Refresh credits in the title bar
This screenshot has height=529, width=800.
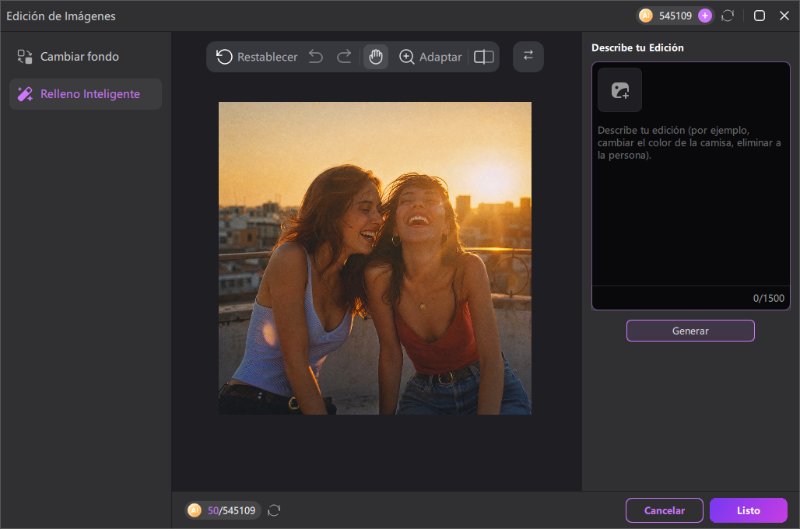tap(728, 16)
